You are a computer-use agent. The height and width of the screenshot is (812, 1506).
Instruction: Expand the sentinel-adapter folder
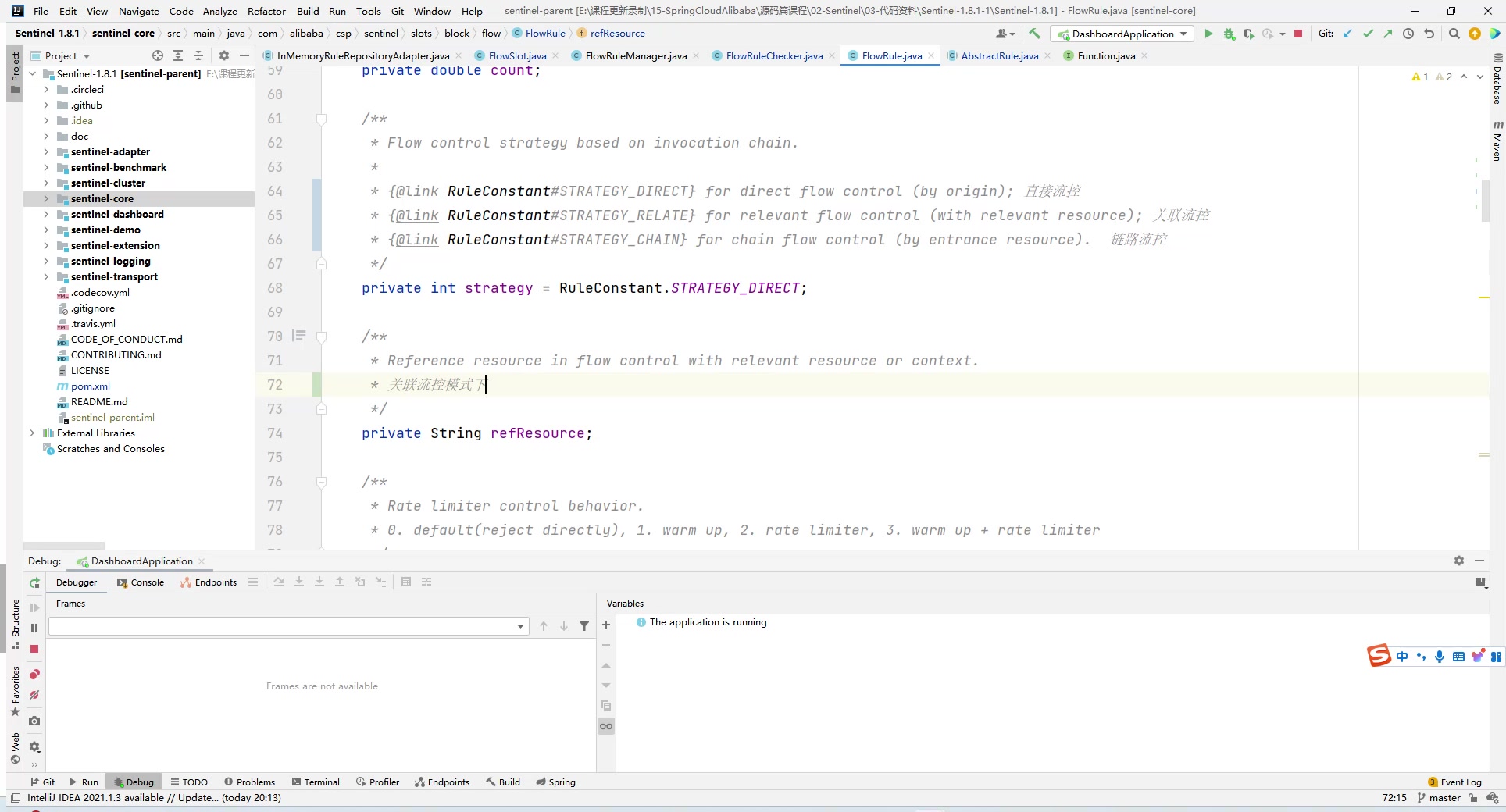(x=46, y=151)
